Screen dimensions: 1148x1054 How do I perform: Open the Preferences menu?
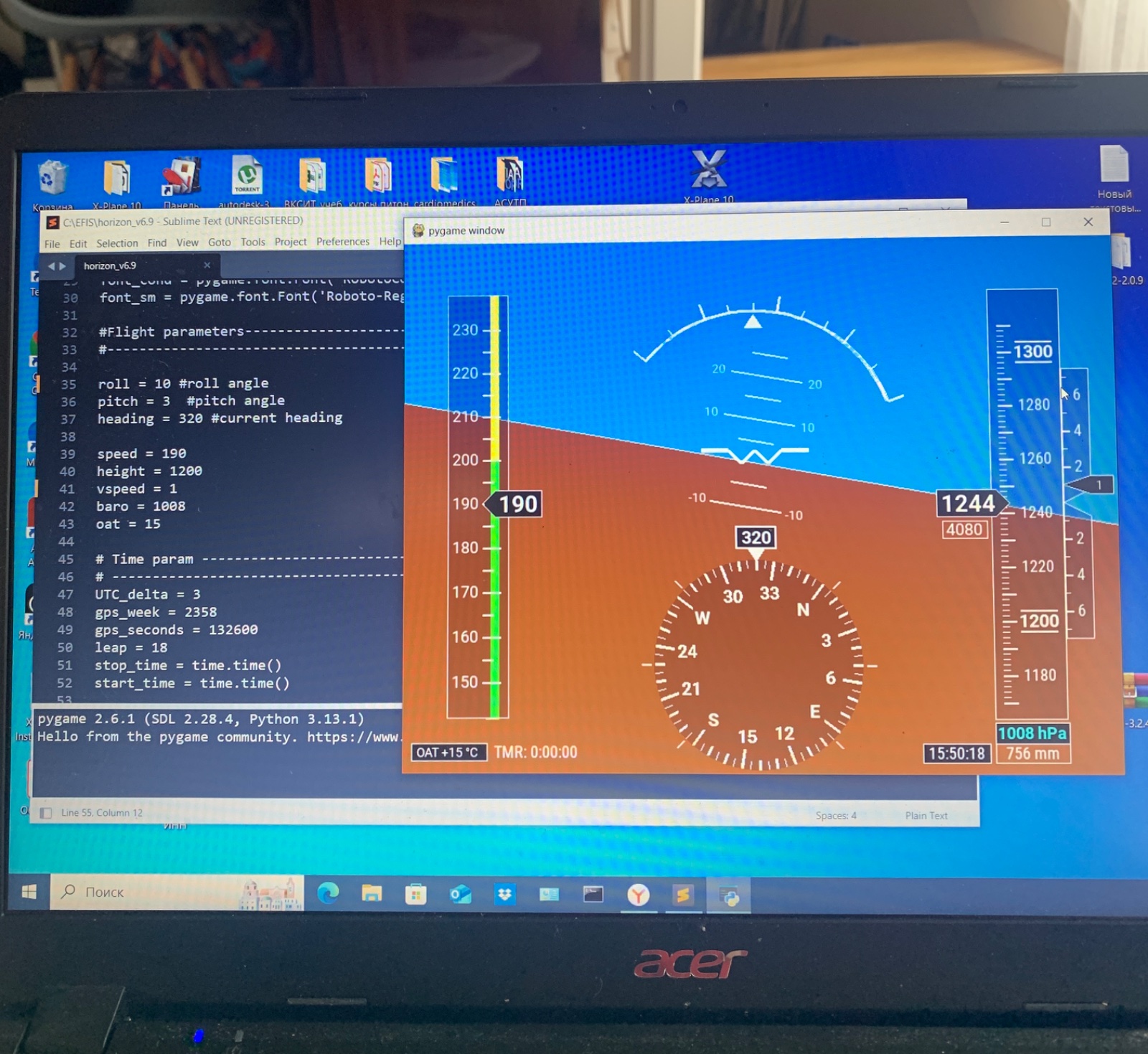coord(342,242)
